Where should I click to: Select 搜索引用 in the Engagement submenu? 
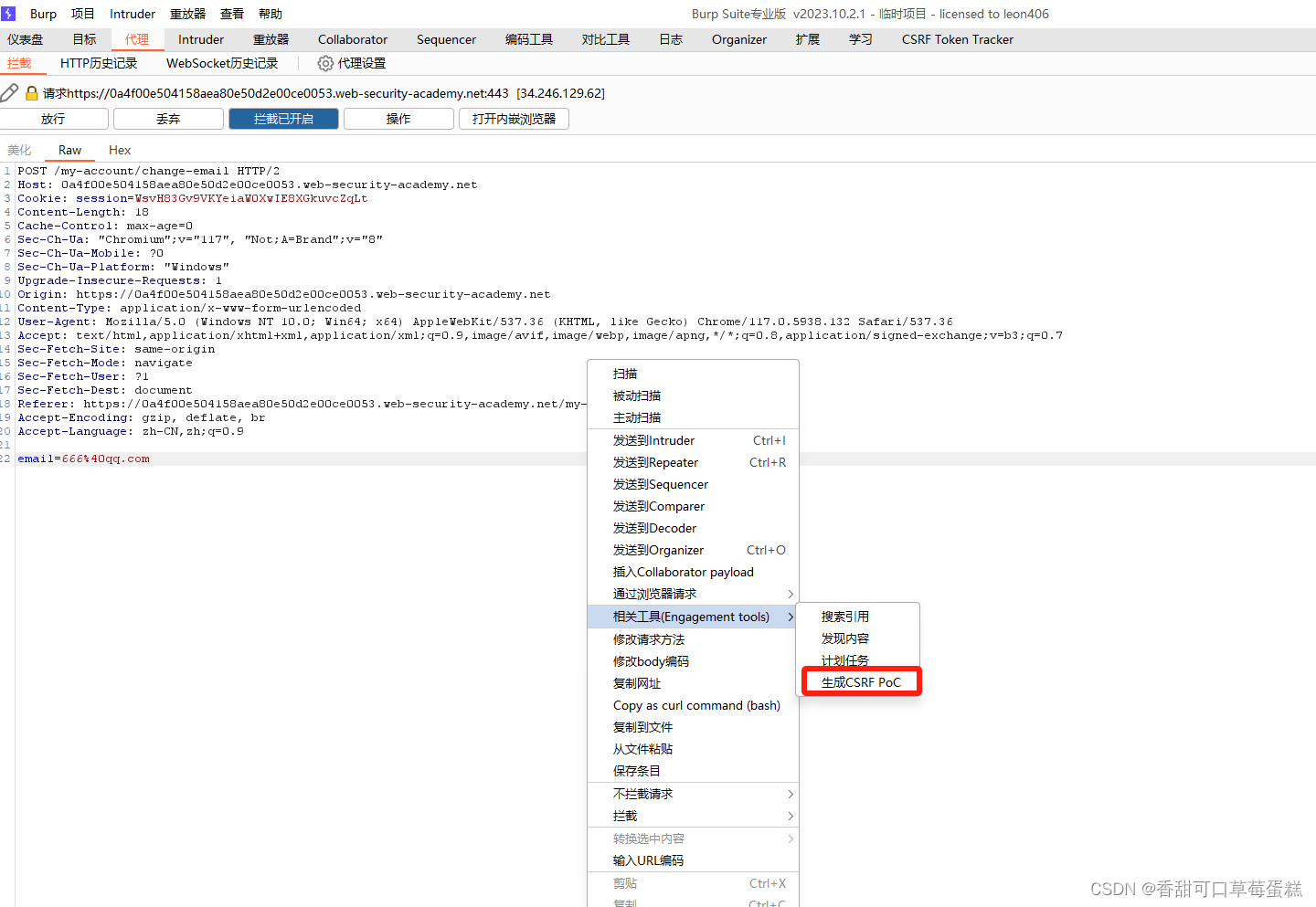[858, 617]
